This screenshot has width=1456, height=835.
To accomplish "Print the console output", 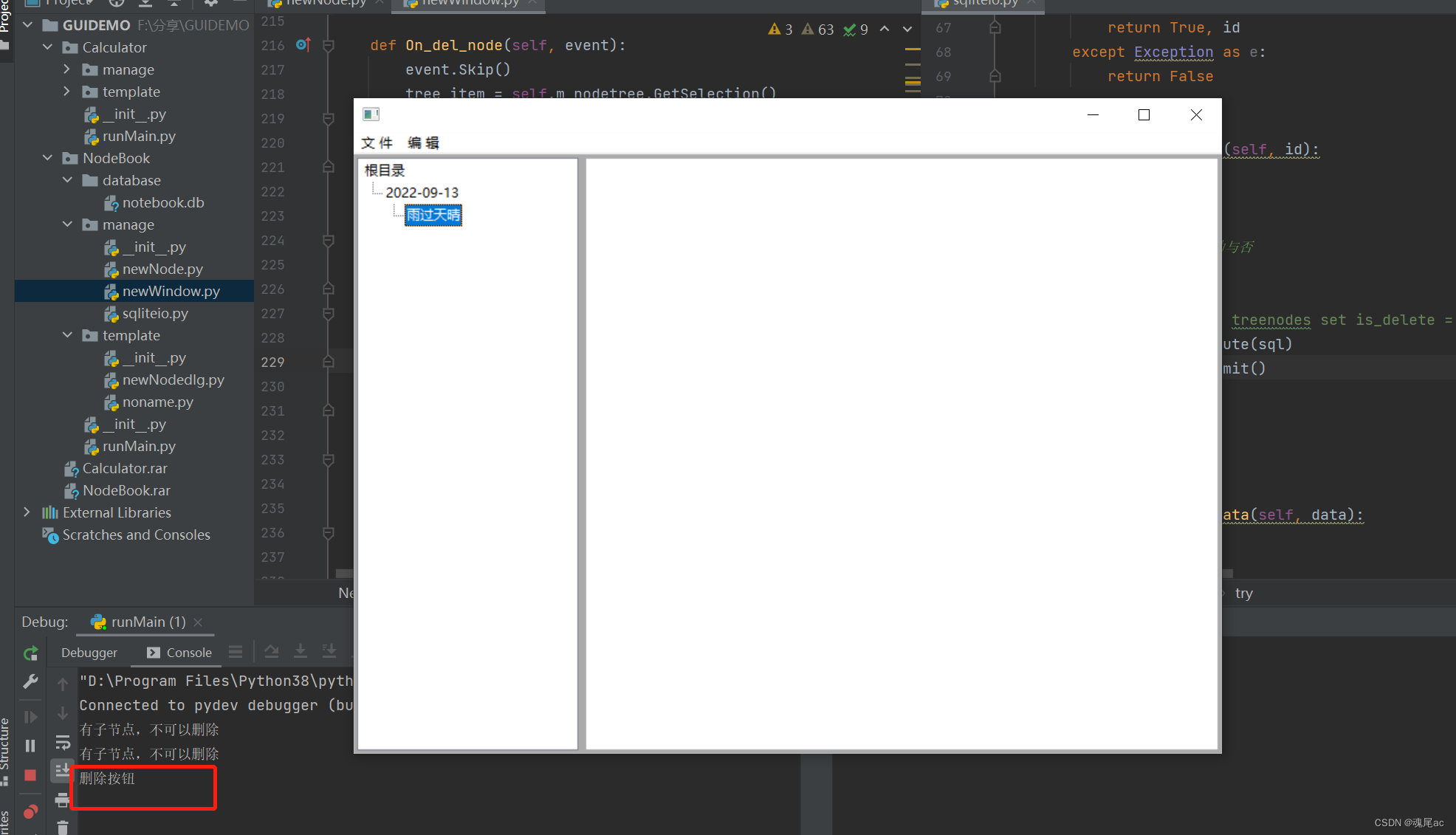I will tap(63, 800).
